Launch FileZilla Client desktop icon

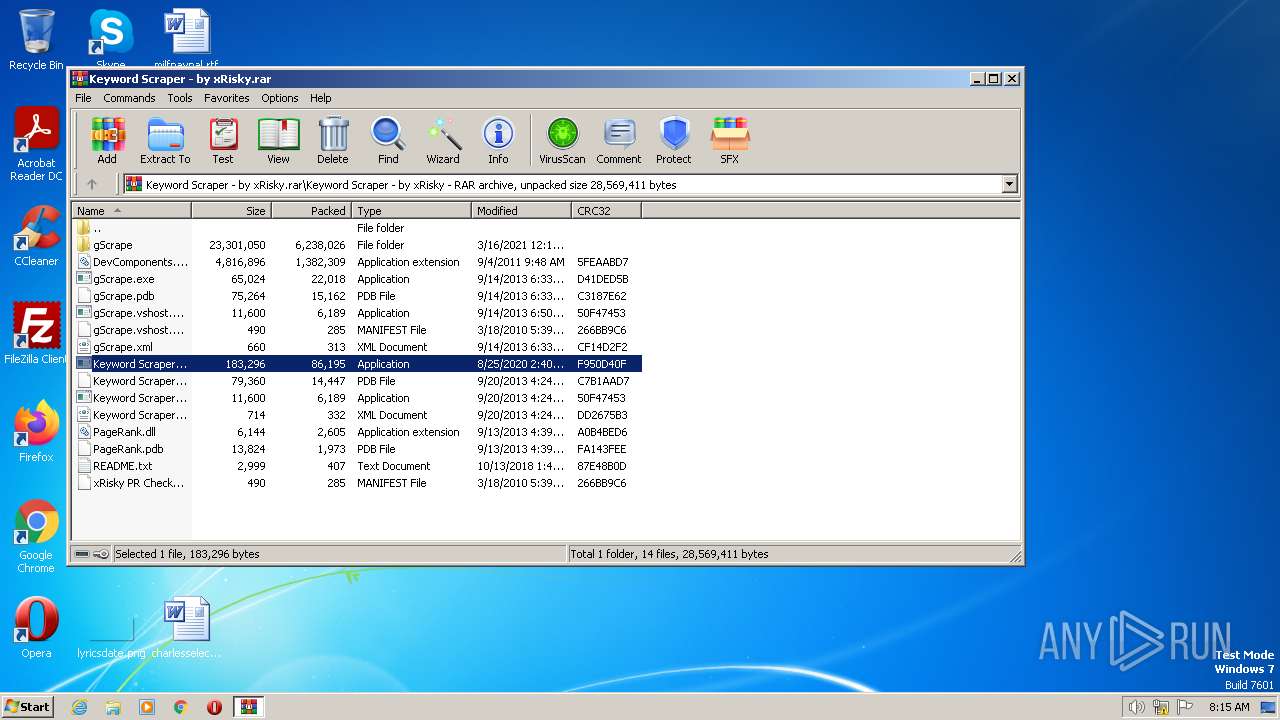36,334
